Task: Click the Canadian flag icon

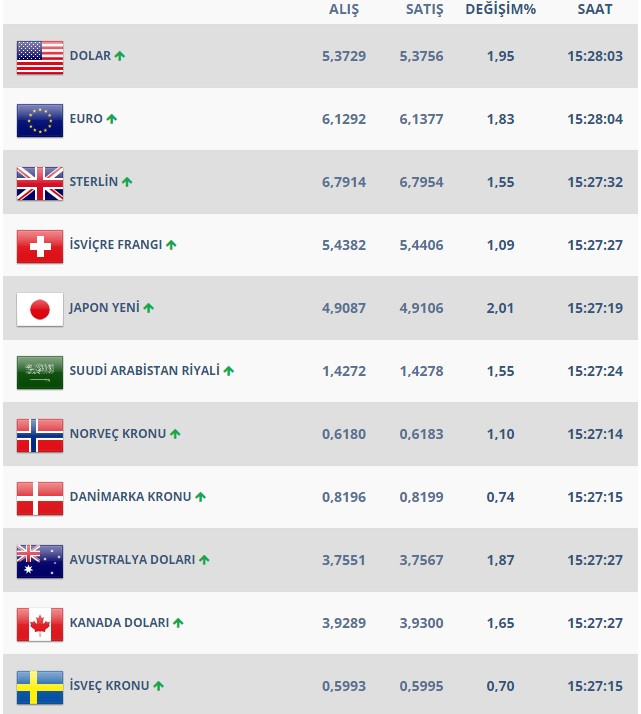Action: pos(40,624)
